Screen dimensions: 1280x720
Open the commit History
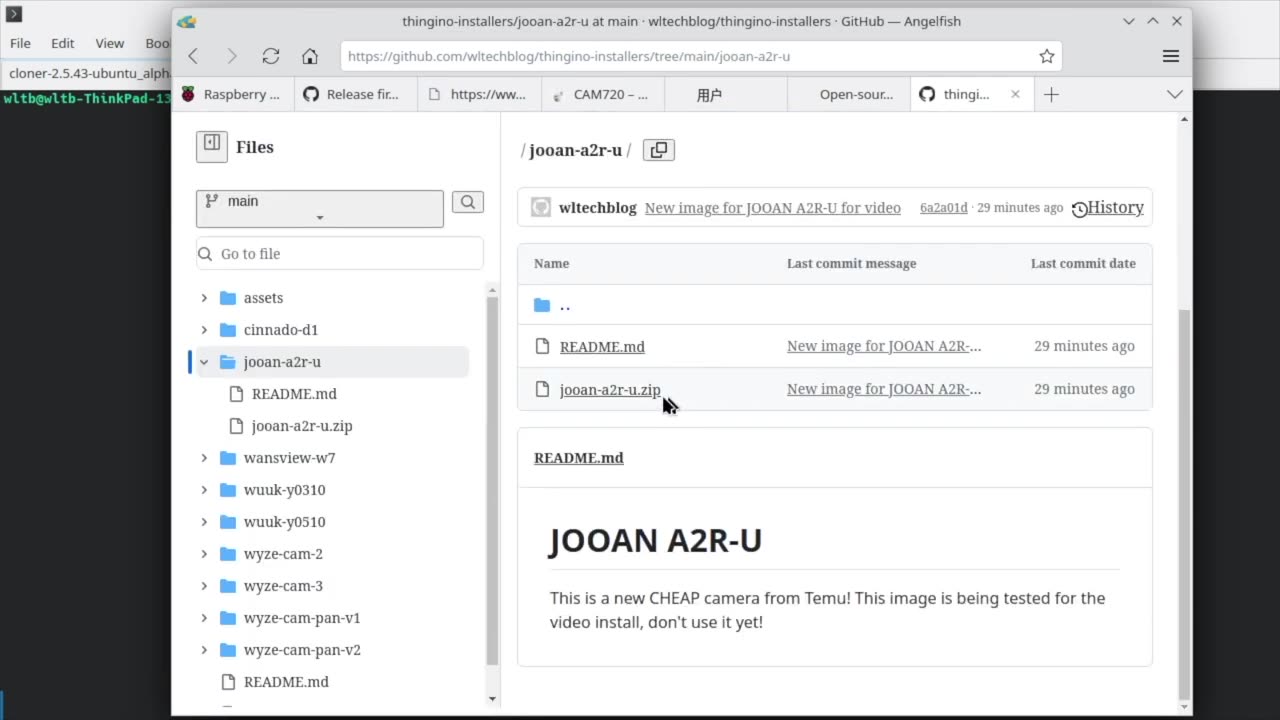[x=1107, y=208]
